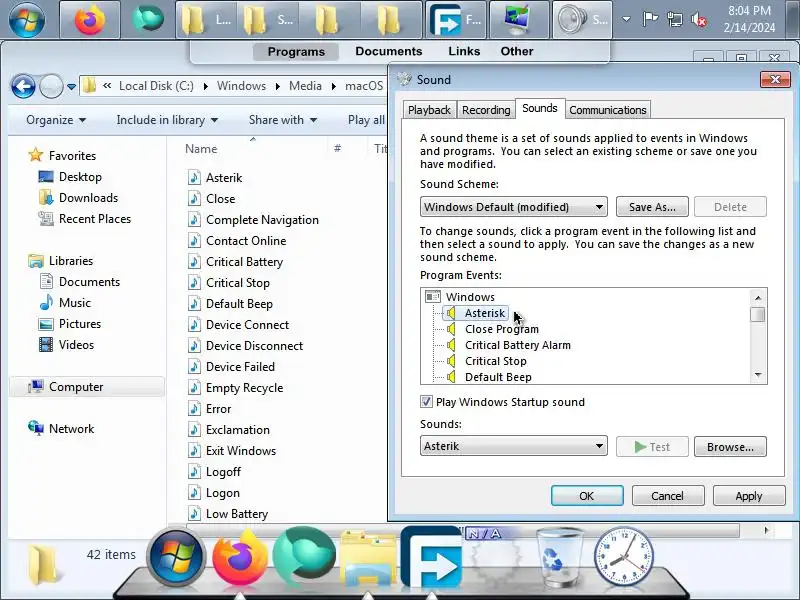Confirm the Sound dialog with OK
Viewport: 800px width, 600px height.
(587, 495)
